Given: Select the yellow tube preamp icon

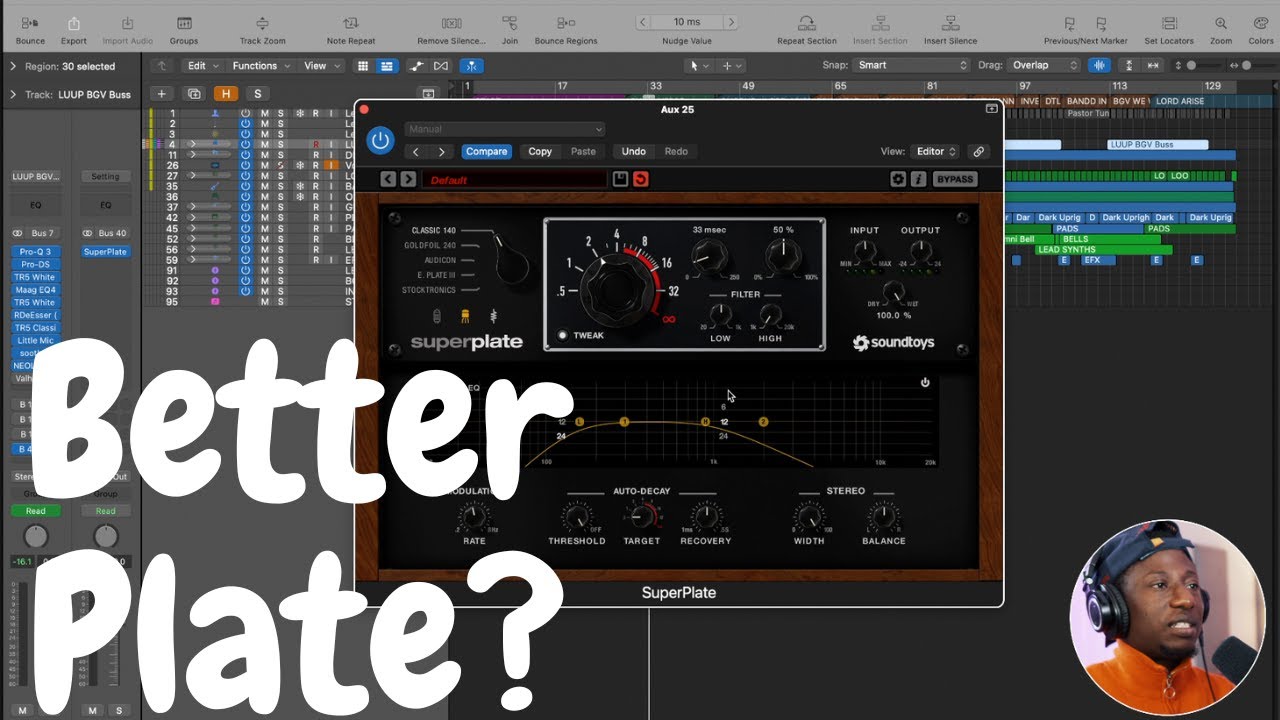Looking at the screenshot, I should click(x=466, y=316).
